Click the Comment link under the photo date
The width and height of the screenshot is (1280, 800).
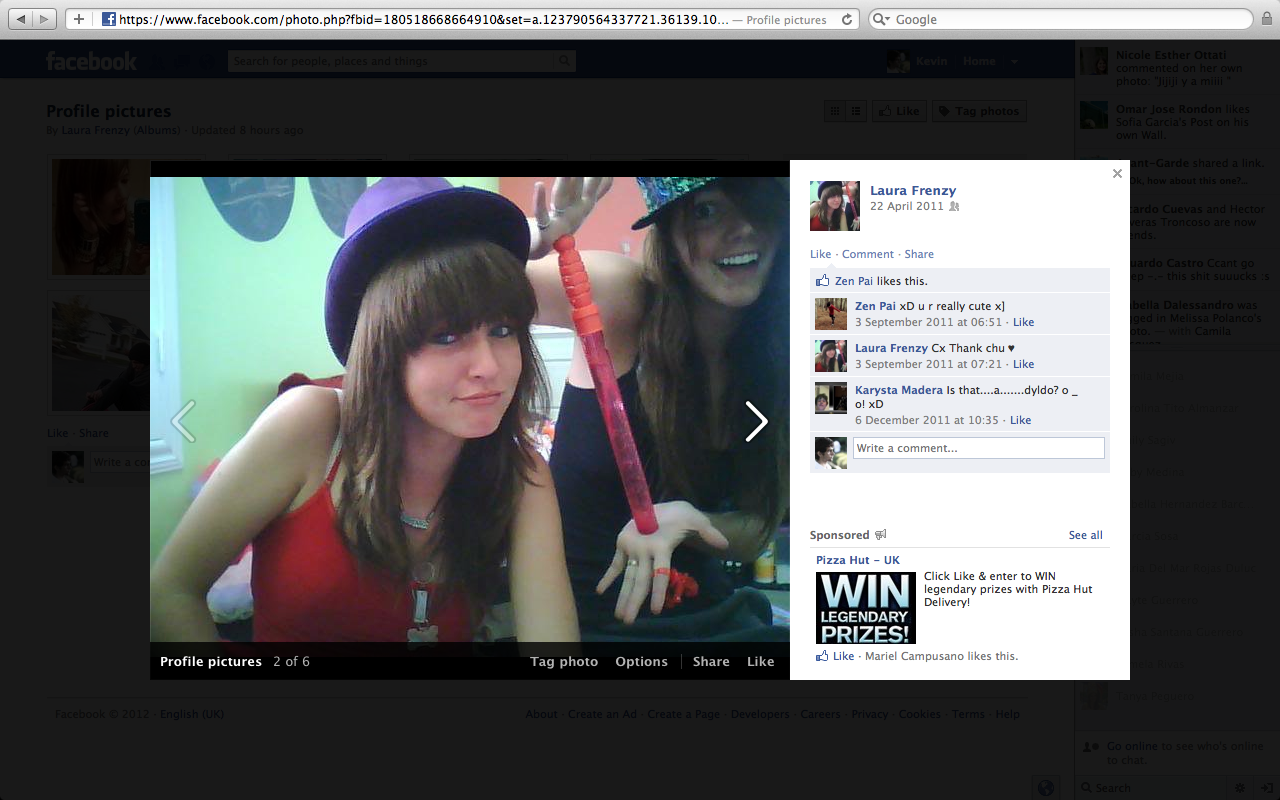(x=868, y=254)
